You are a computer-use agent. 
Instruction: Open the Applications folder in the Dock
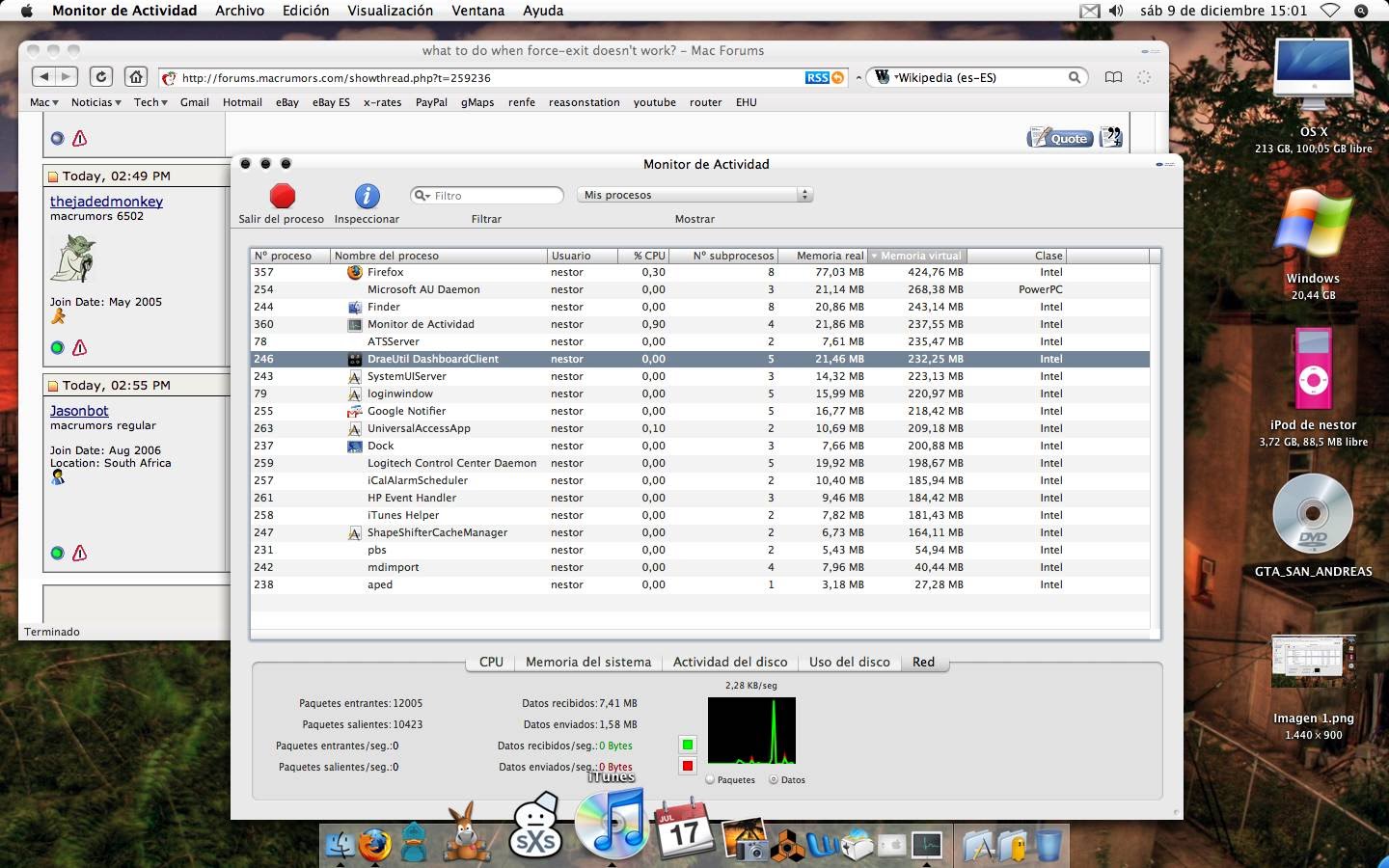point(979,846)
